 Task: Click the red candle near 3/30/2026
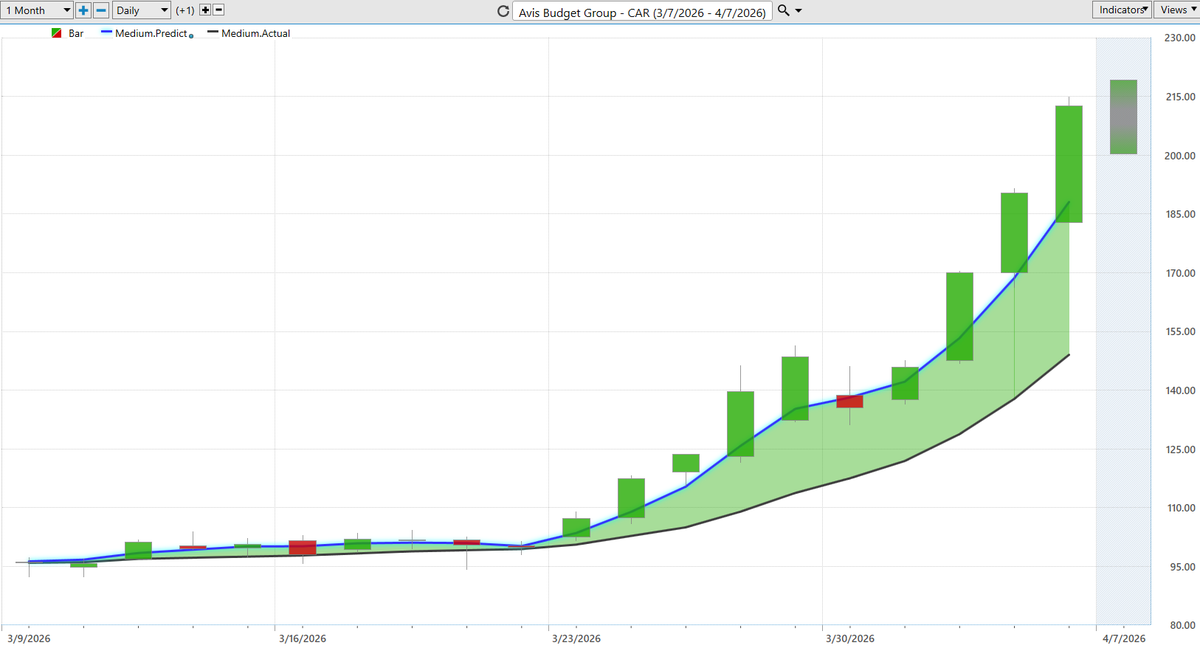[850, 401]
